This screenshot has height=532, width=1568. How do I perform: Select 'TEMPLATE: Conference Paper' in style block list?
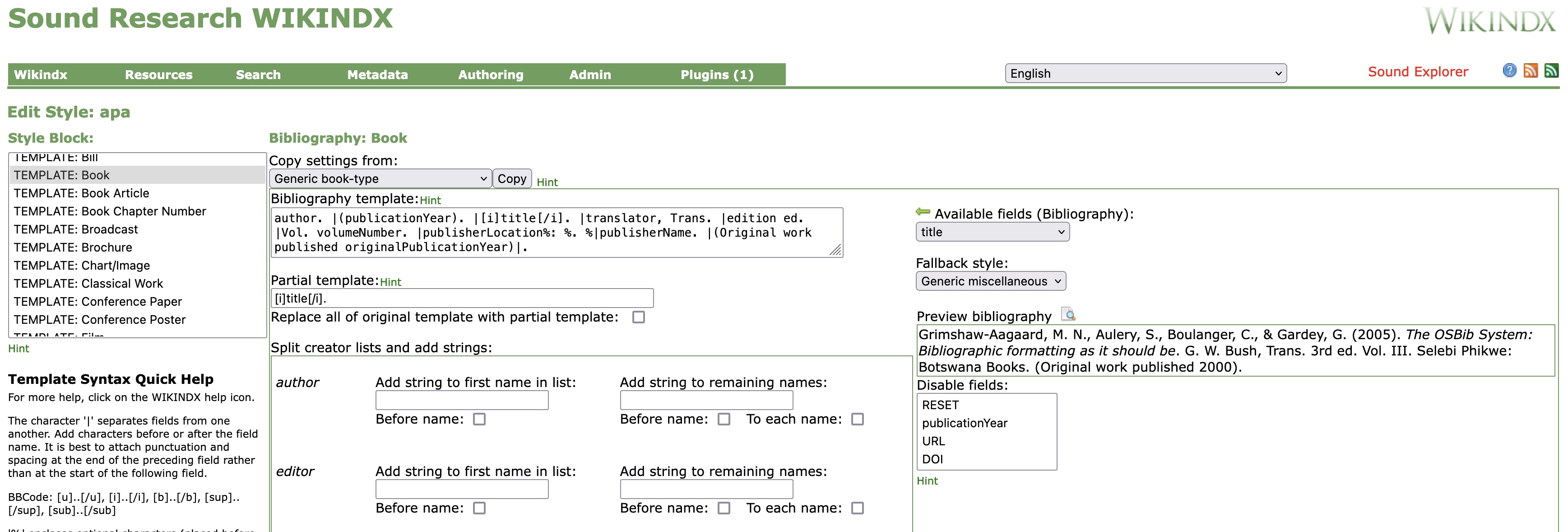pos(97,302)
